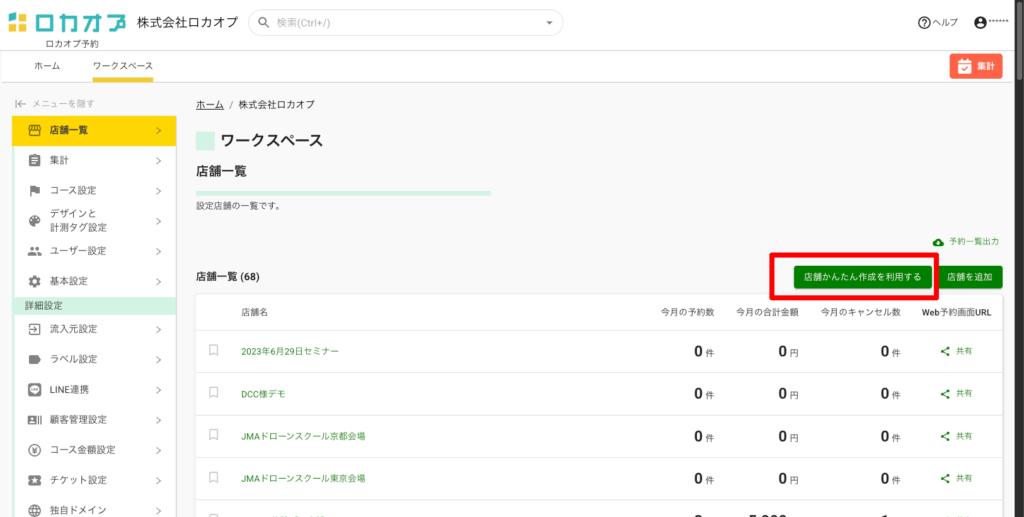
Task: Click the 顧客管理設定 contact card icon
Action: pyautogui.click(x=35, y=420)
